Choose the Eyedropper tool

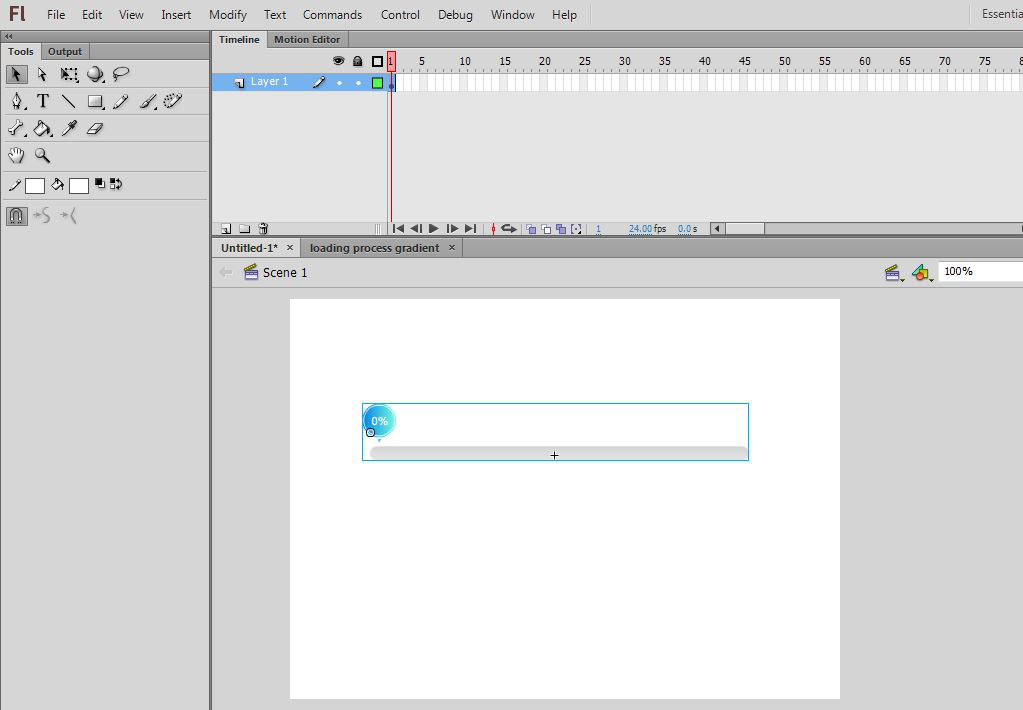[69, 129]
